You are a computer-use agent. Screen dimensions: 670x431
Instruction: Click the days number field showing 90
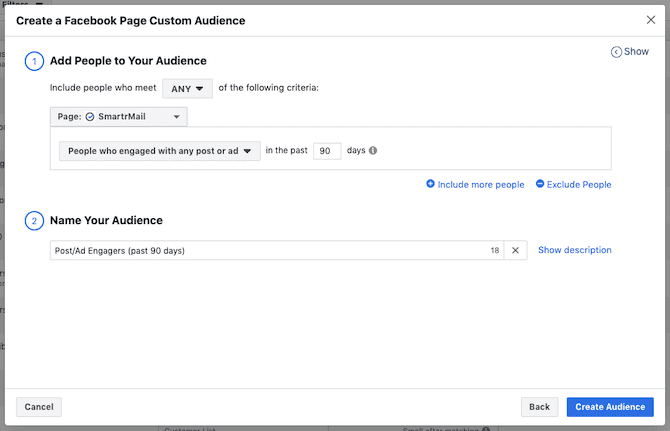coord(327,151)
